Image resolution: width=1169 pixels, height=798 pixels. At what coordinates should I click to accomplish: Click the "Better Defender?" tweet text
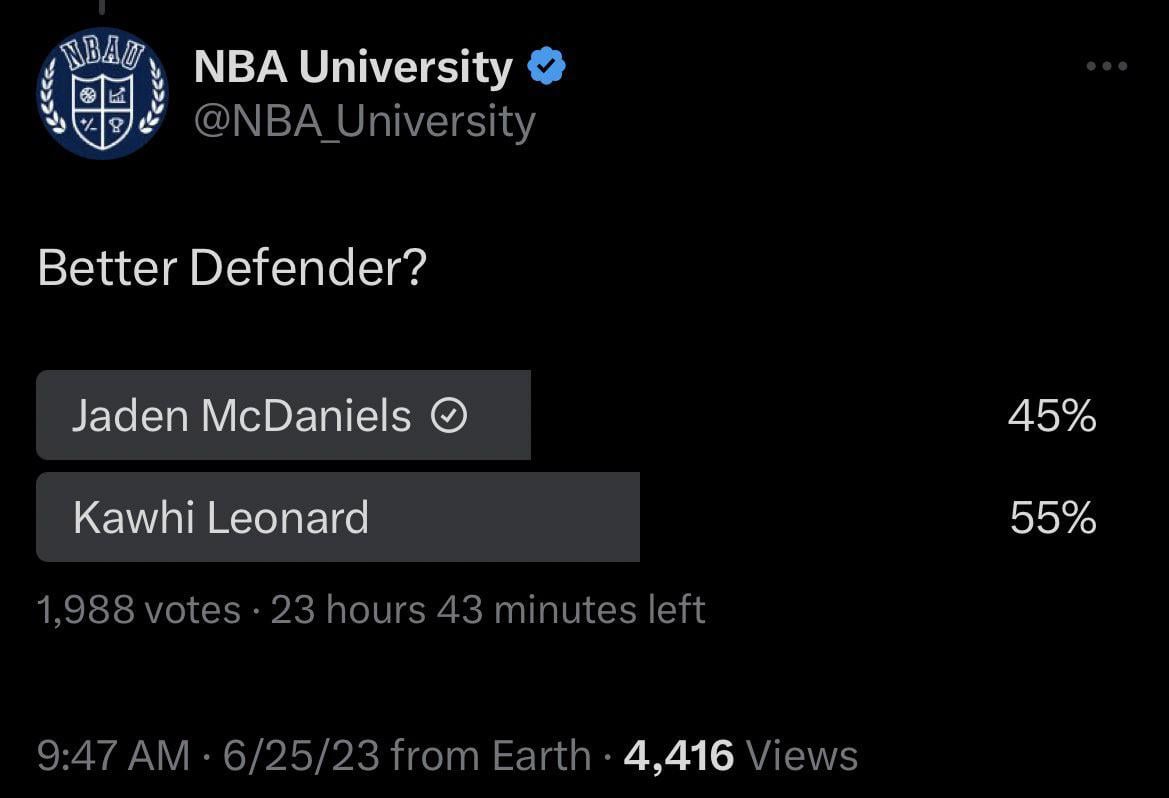(232, 268)
